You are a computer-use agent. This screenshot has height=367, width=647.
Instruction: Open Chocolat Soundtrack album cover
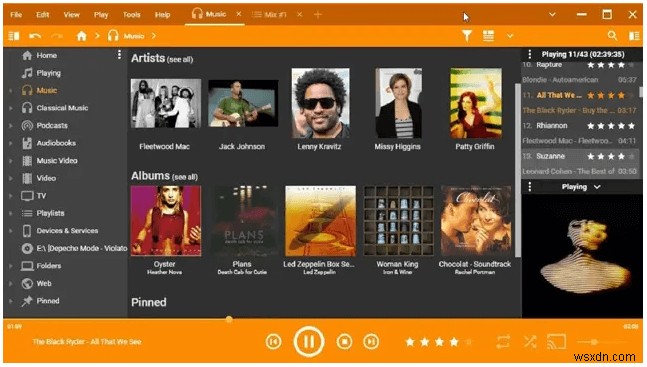(x=476, y=221)
